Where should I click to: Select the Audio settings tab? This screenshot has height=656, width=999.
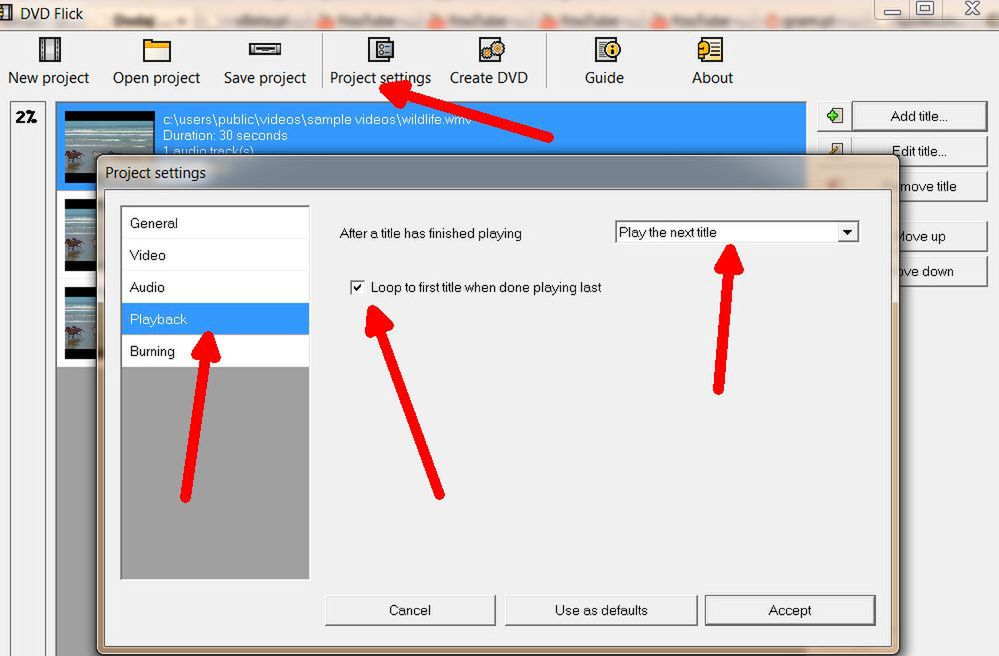tap(215, 287)
